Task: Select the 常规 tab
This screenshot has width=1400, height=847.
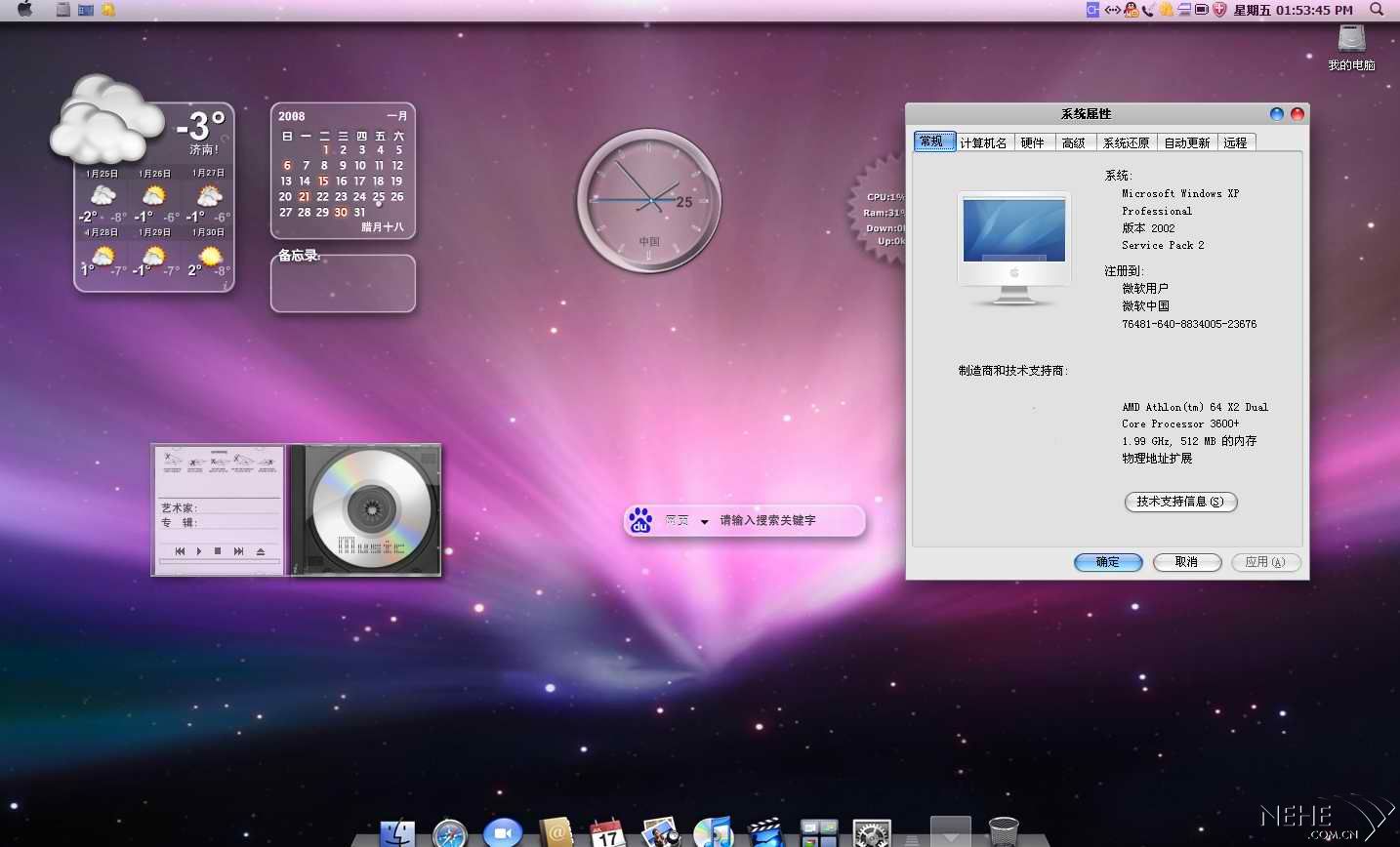Action: pyautogui.click(x=933, y=141)
